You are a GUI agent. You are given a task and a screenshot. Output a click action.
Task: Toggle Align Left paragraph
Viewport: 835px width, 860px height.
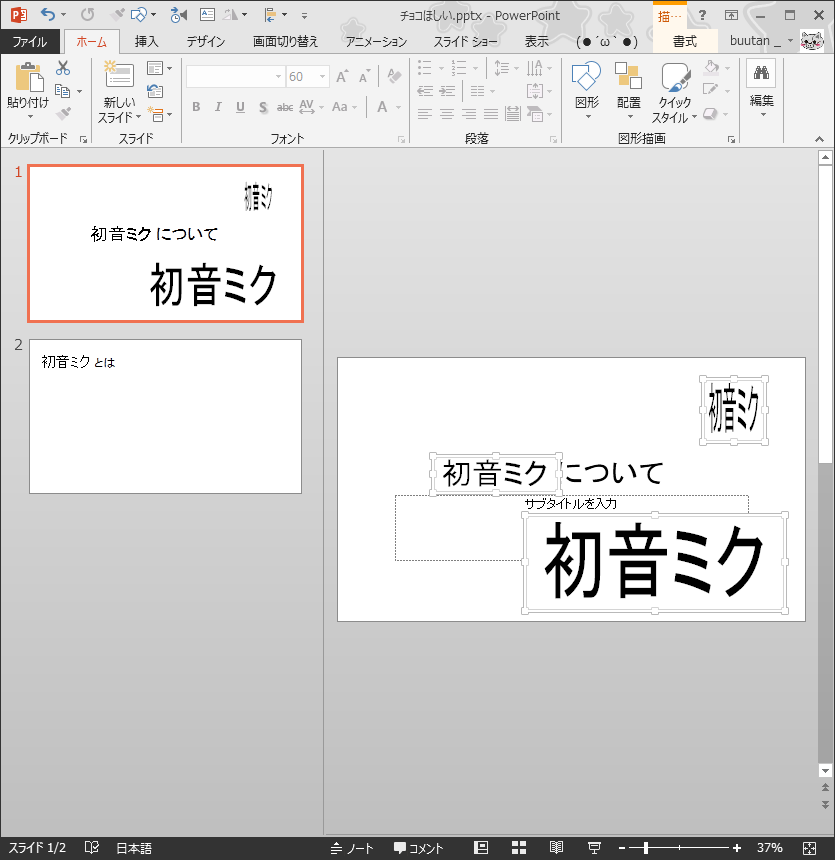coord(425,114)
